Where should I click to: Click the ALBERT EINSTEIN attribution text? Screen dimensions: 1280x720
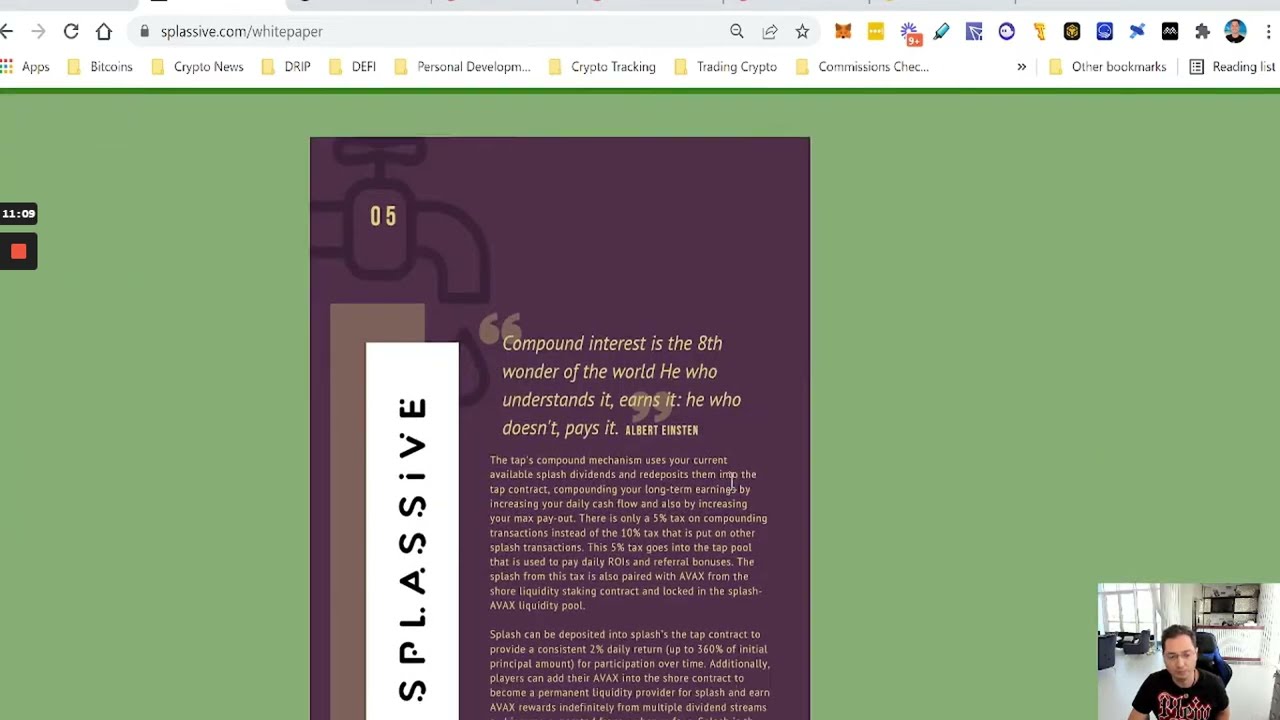[x=661, y=430]
